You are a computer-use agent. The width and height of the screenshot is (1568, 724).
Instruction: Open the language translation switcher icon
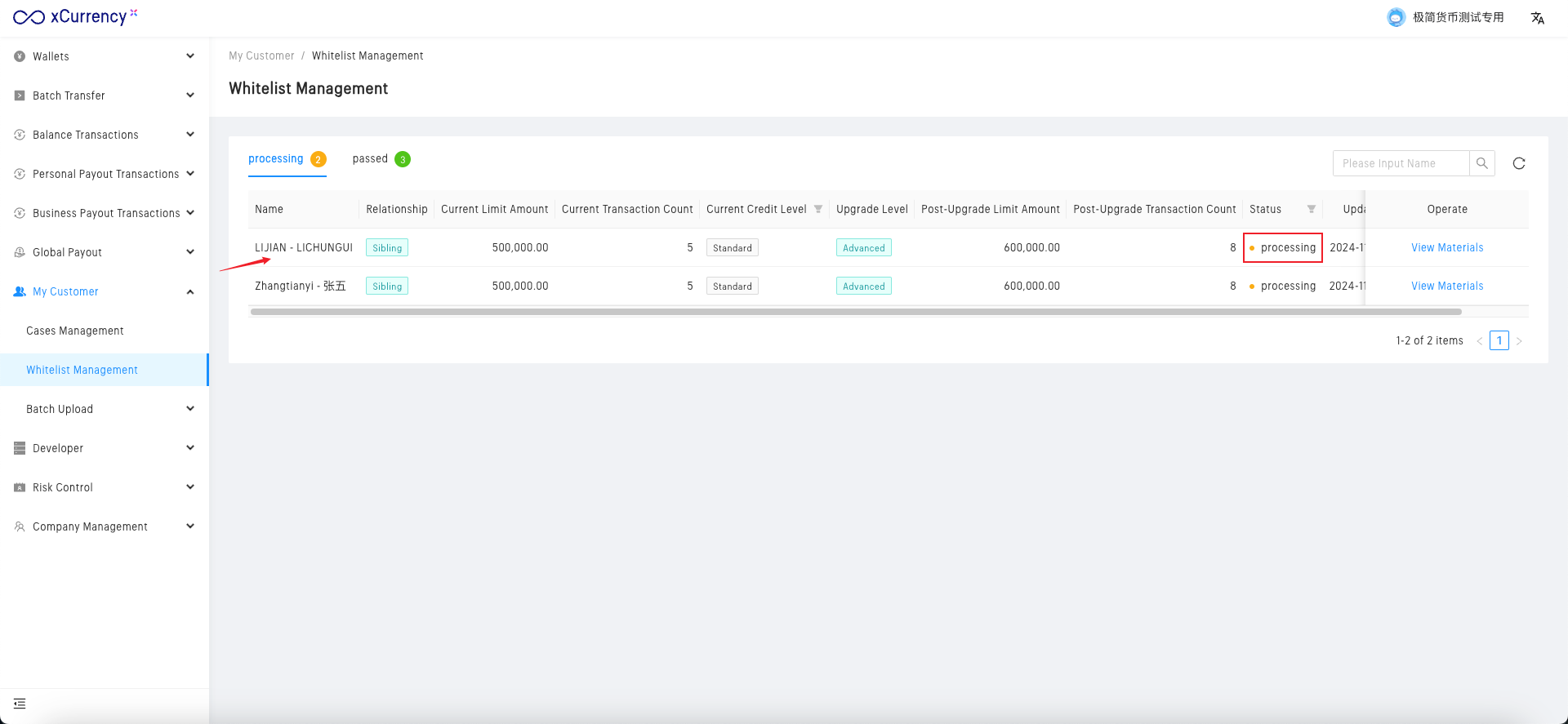[1538, 18]
